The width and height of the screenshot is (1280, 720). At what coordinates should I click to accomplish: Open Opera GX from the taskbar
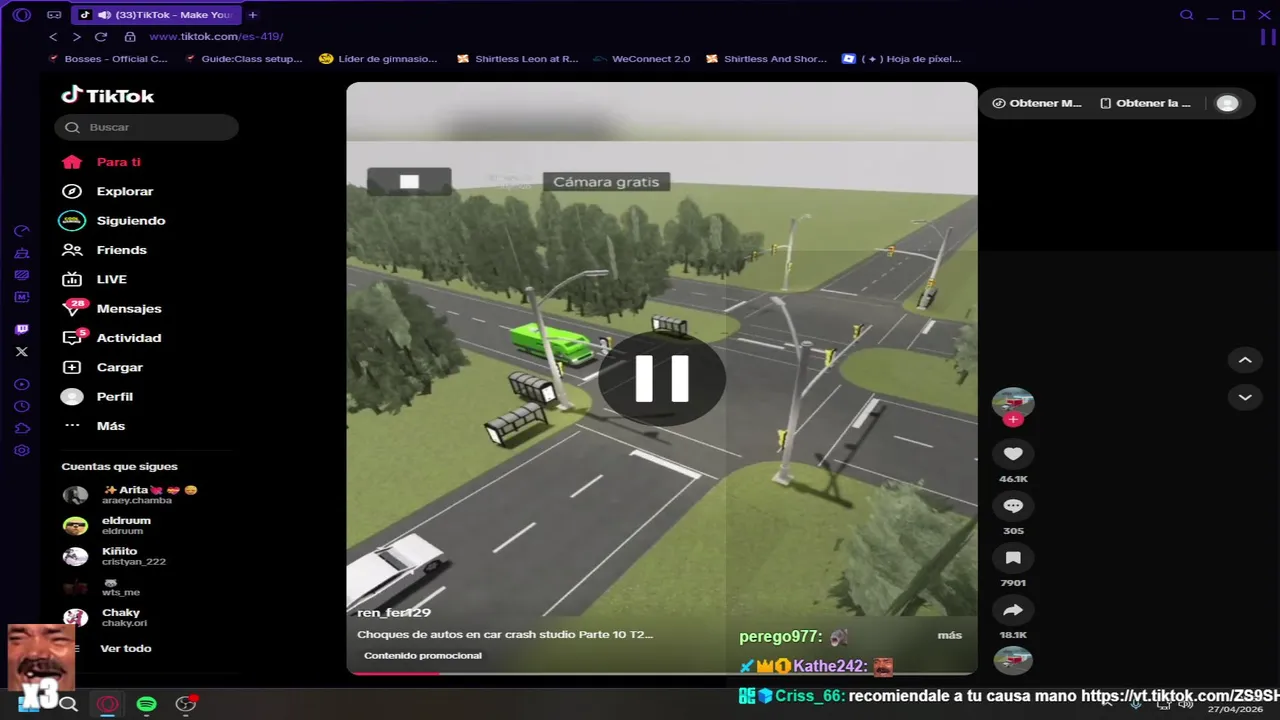(x=107, y=704)
